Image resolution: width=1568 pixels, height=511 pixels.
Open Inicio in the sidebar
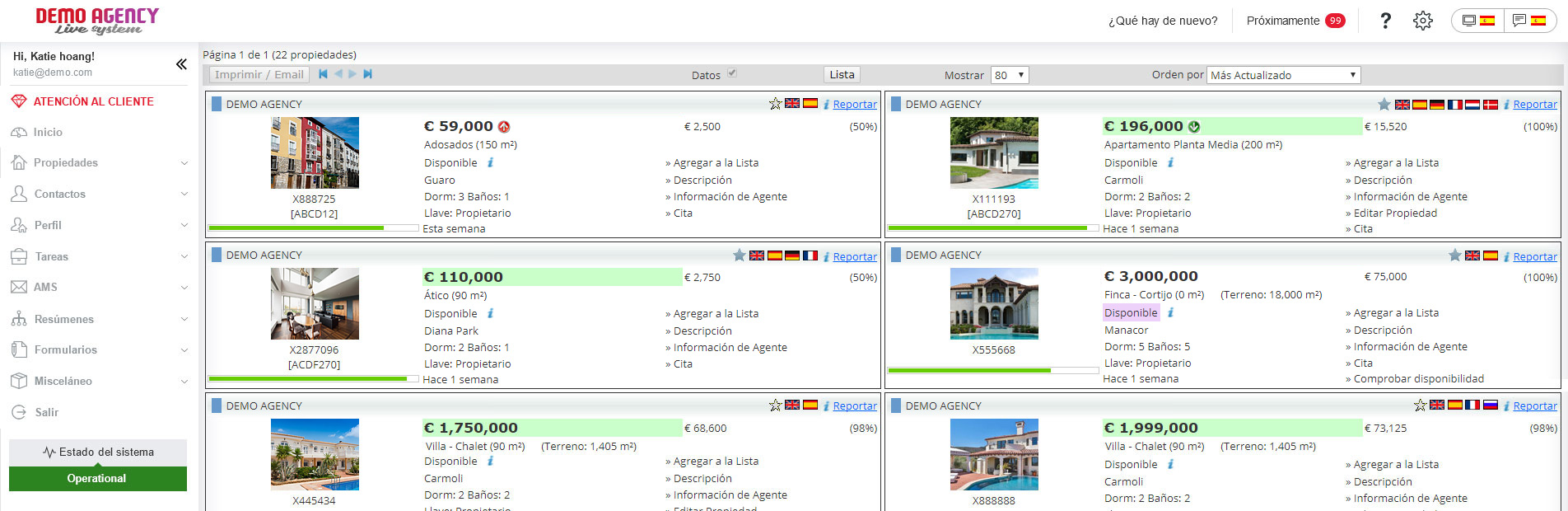[x=48, y=132]
